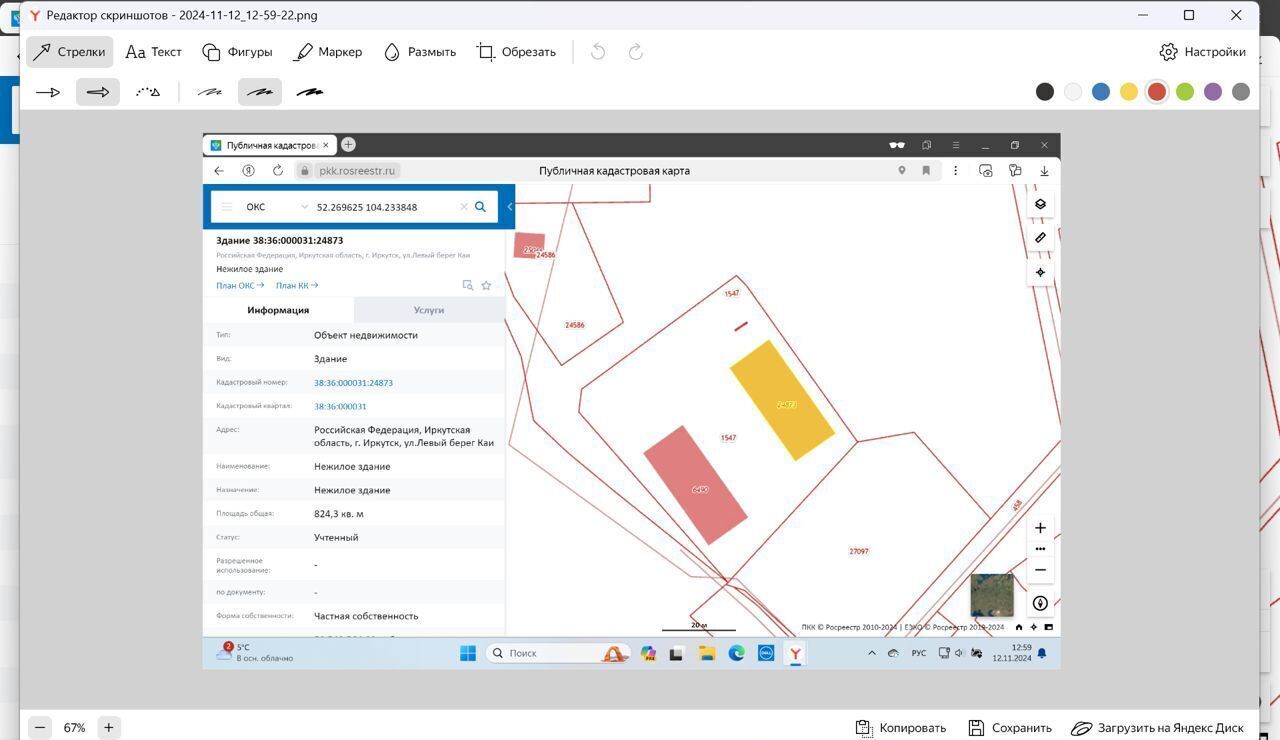1280x740 pixels.
Task: Click the browser tab Публичная кадастровая карта
Action: (x=270, y=145)
